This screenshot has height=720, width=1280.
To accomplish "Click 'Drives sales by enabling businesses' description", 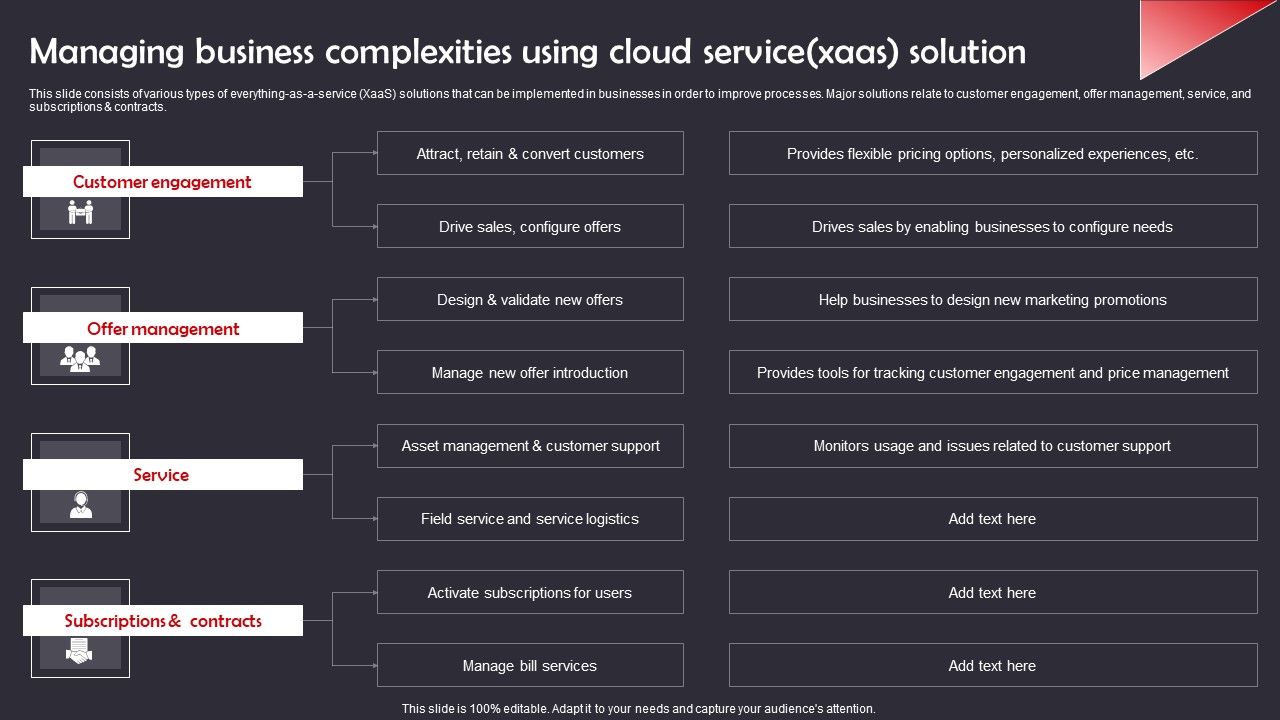I will (993, 226).
